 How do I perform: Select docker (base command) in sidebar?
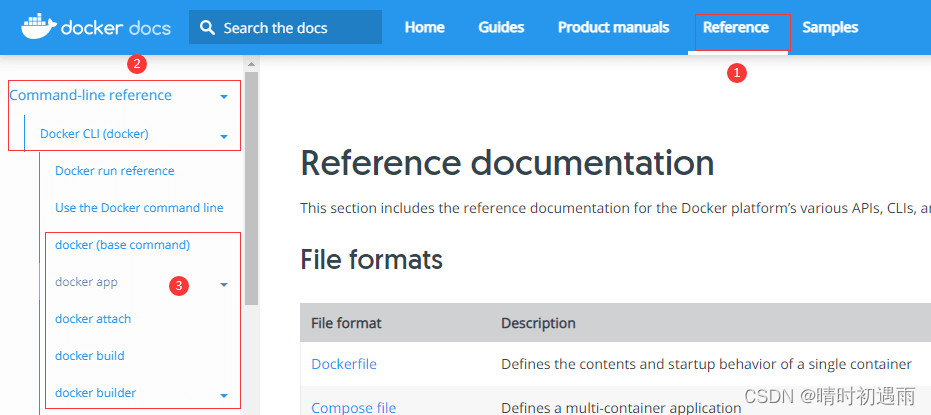click(x=122, y=245)
